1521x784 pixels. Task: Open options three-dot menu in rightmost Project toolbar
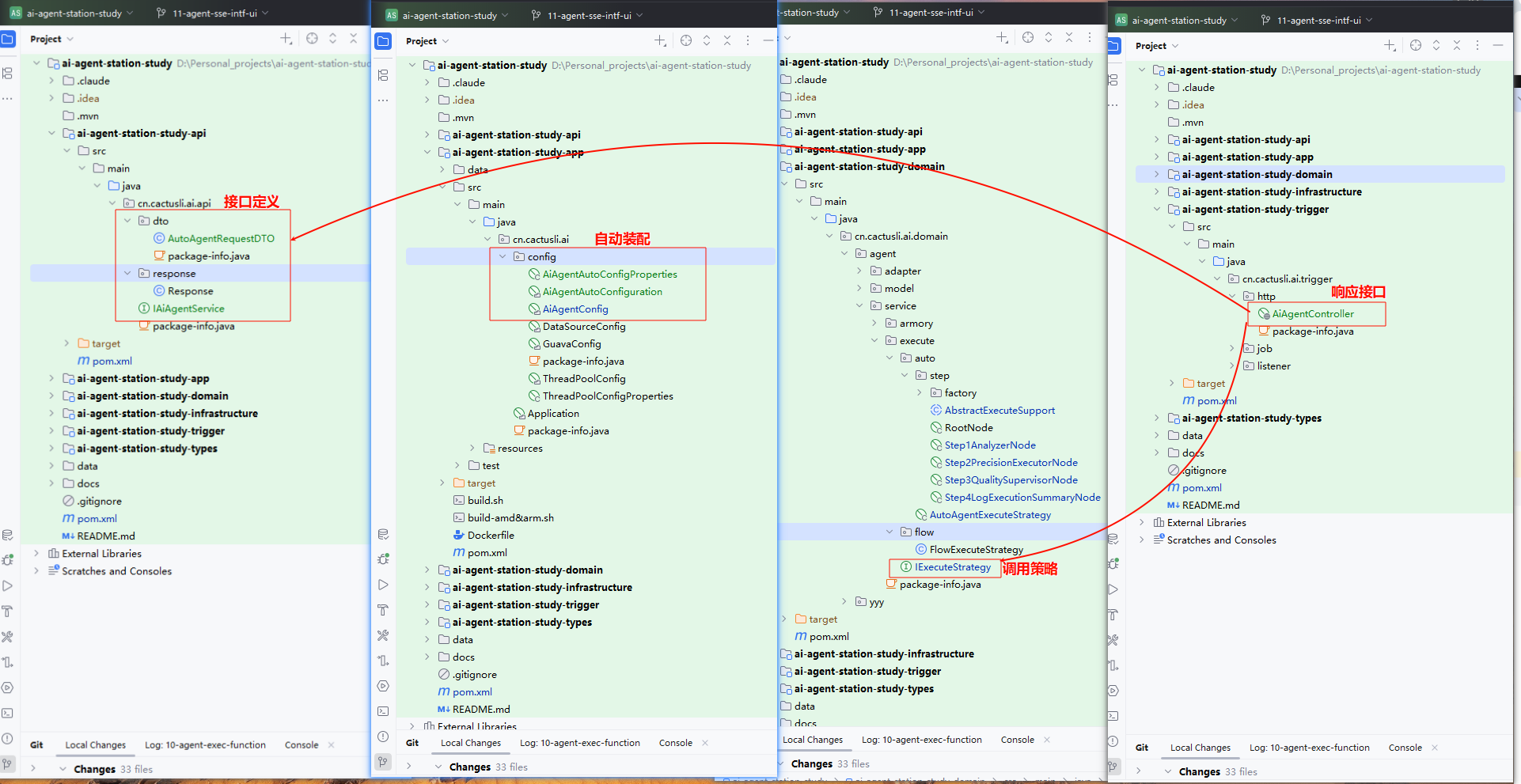tap(1477, 46)
